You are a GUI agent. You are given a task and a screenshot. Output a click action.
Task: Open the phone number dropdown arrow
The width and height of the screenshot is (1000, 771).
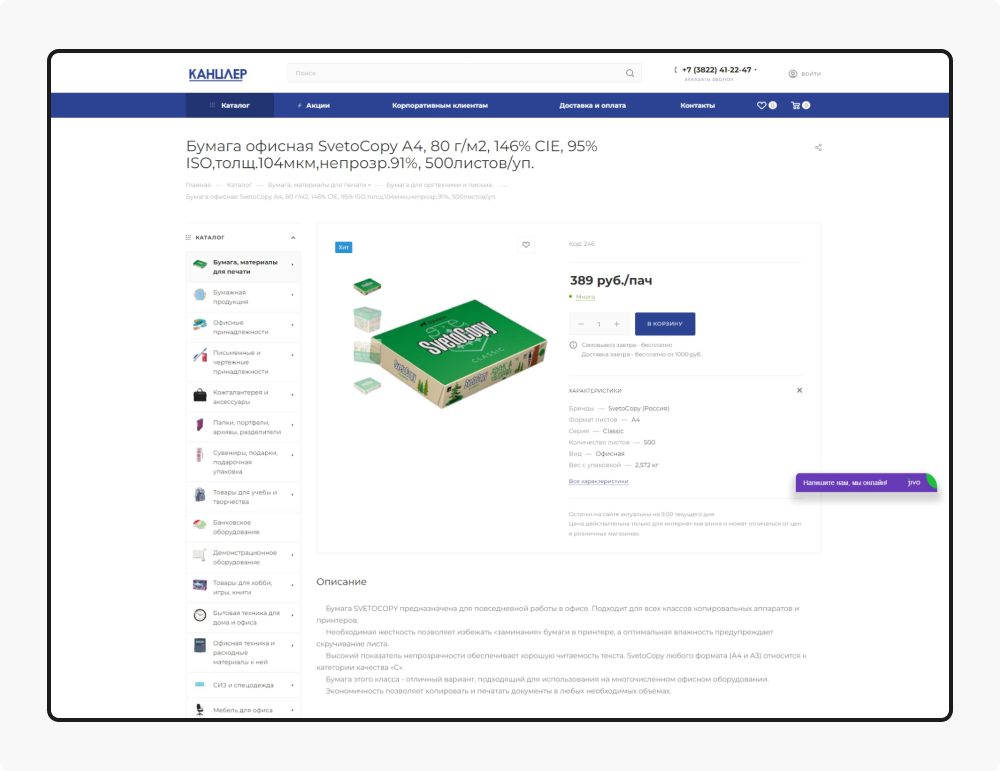756,70
